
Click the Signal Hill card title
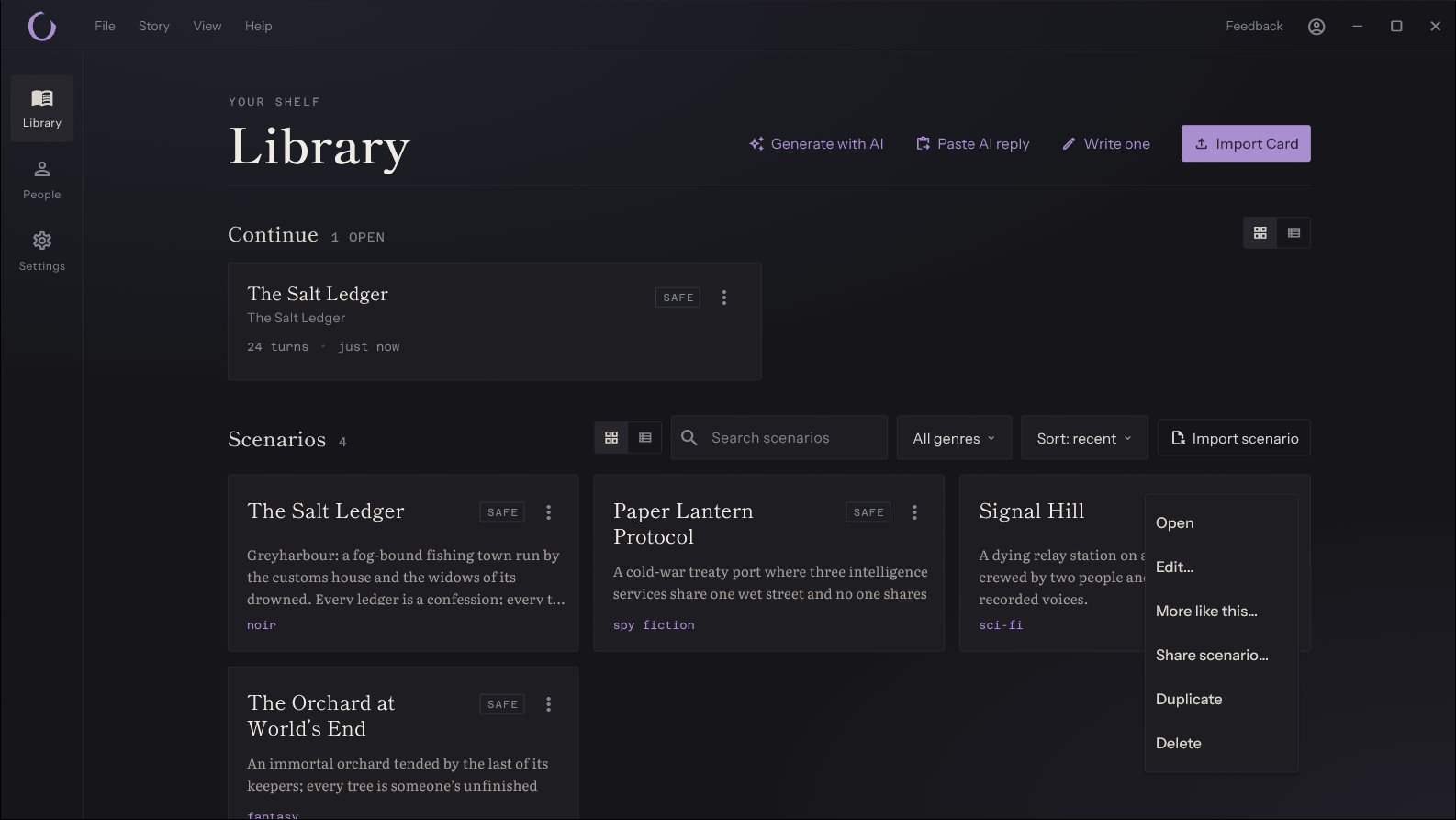pyautogui.click(x=1032, y=511)
